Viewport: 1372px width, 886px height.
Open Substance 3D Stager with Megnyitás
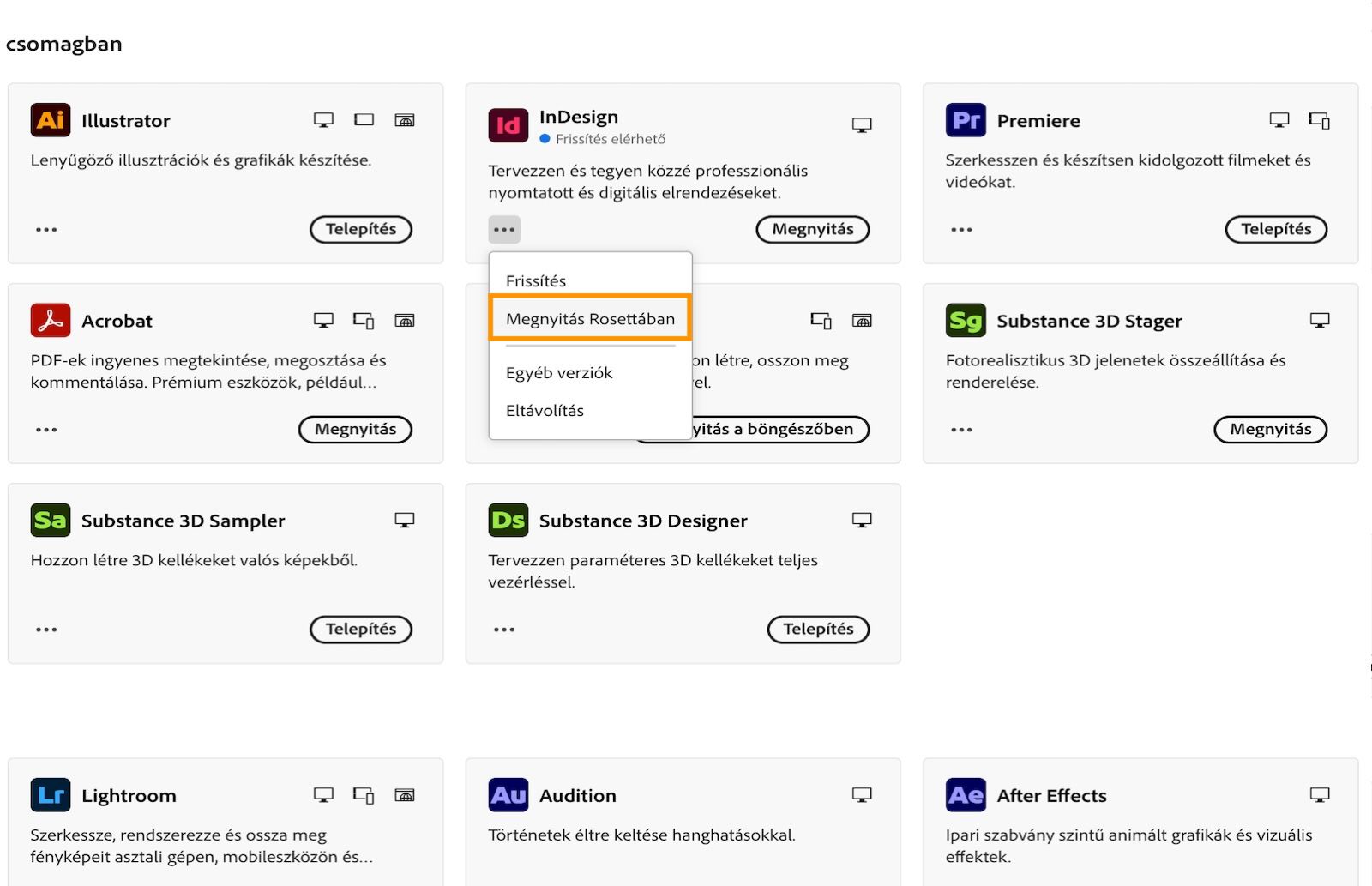(1270, 429)
